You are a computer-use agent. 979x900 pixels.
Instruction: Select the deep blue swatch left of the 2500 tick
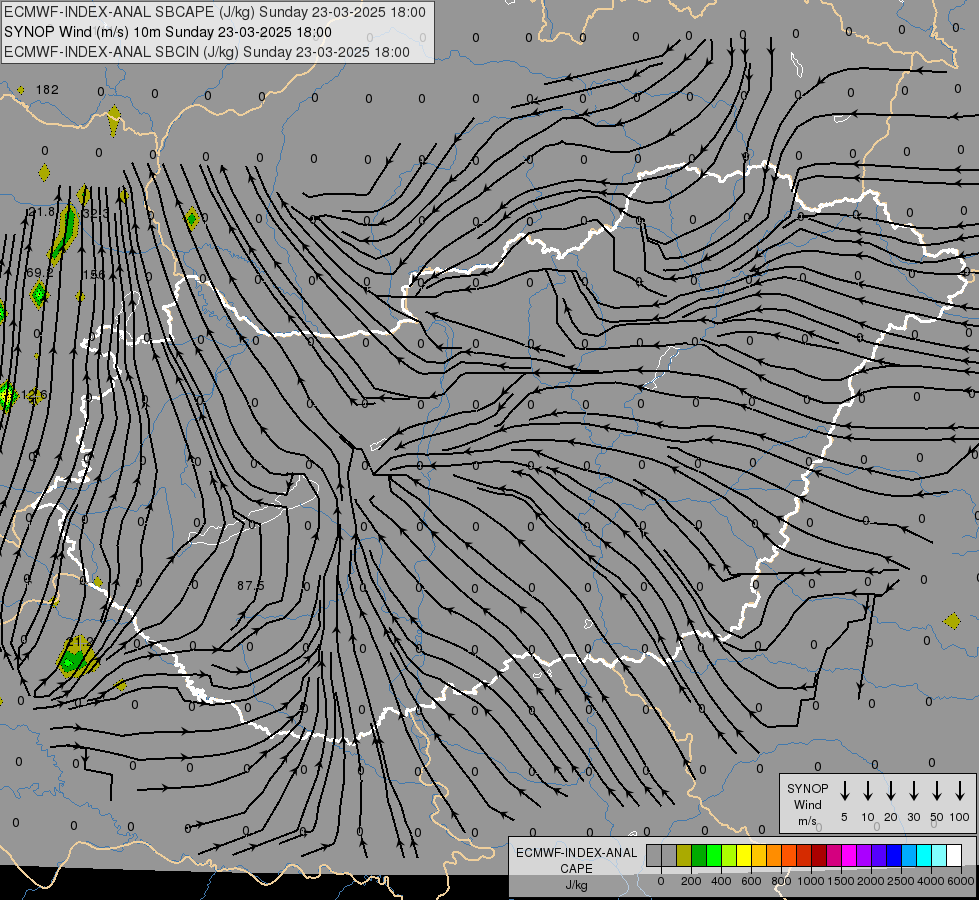pyautogui.click(x=893, y=855)
